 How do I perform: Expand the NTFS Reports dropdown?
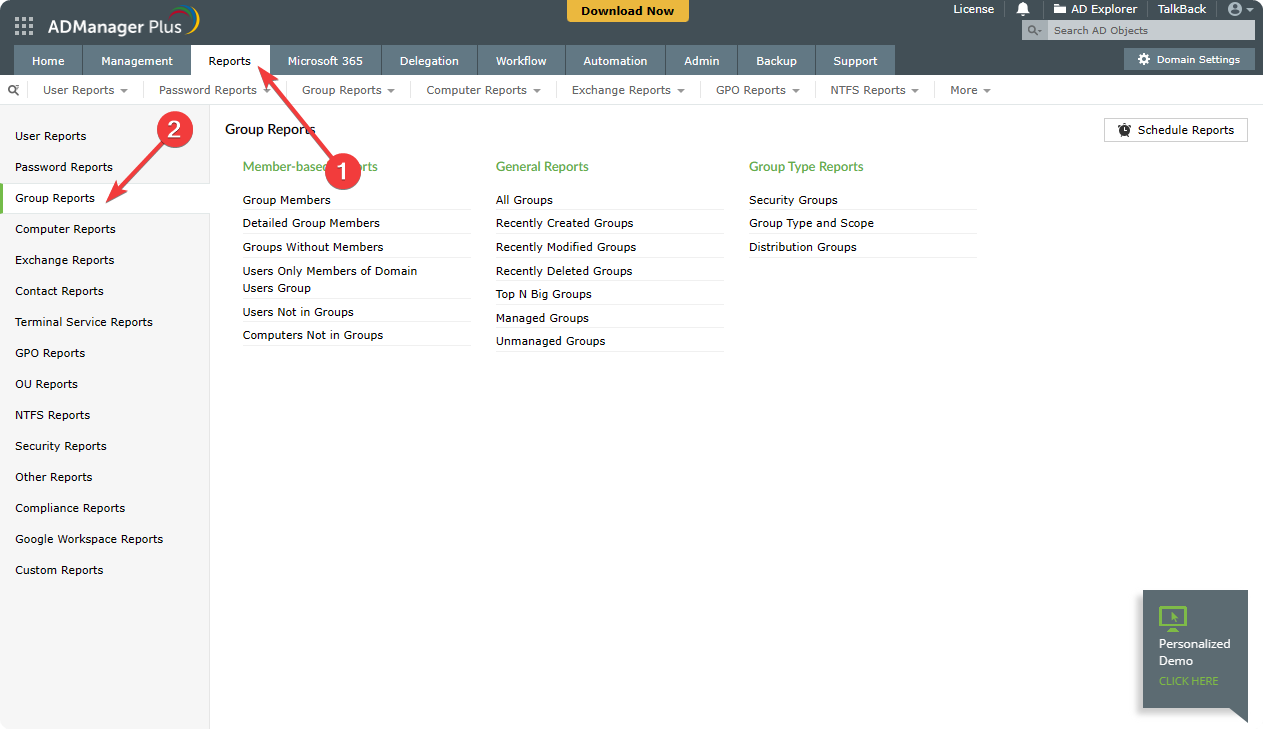[874, 89]
